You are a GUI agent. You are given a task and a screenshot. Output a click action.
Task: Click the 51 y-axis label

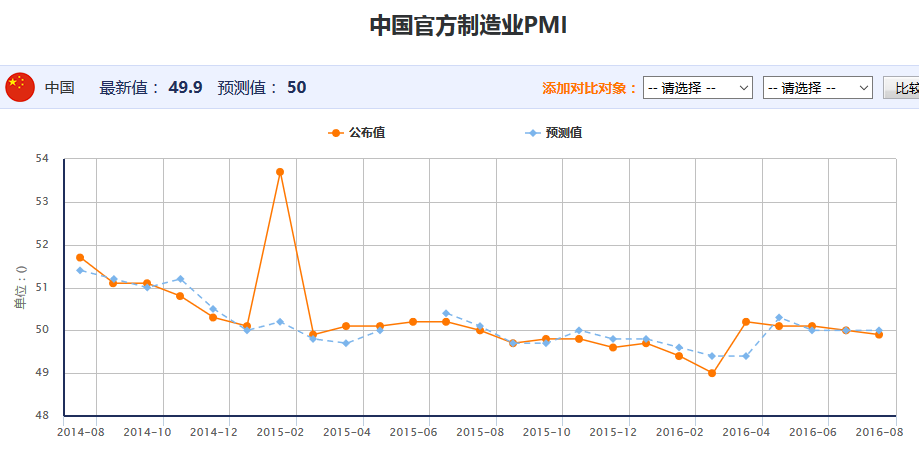[43, 288]
